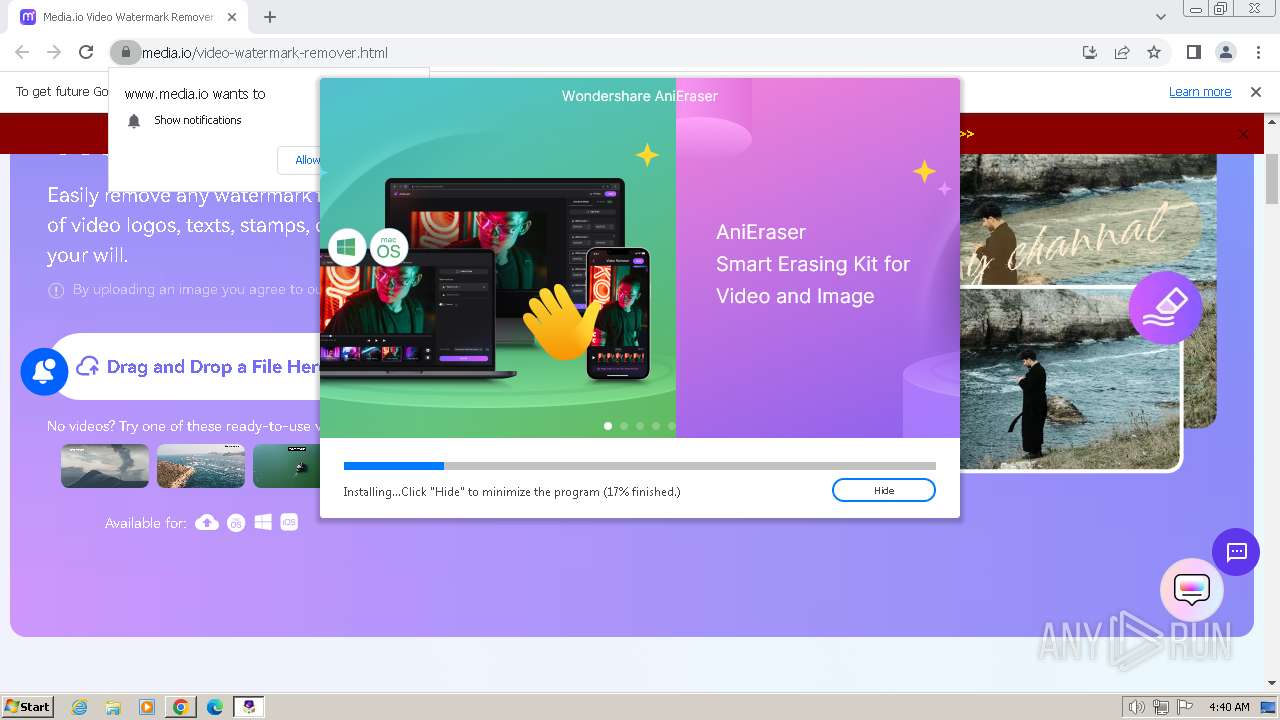Click the share page icon

click(x=1122, y=52)
